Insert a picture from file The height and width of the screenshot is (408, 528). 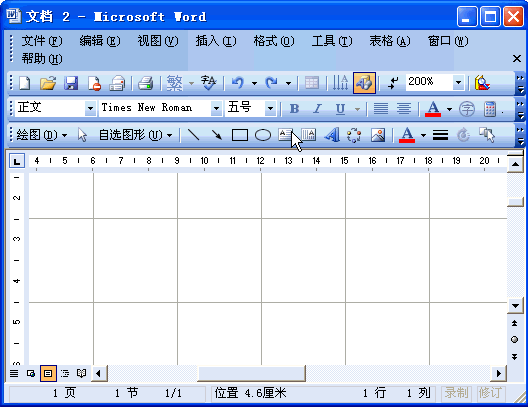378,135
